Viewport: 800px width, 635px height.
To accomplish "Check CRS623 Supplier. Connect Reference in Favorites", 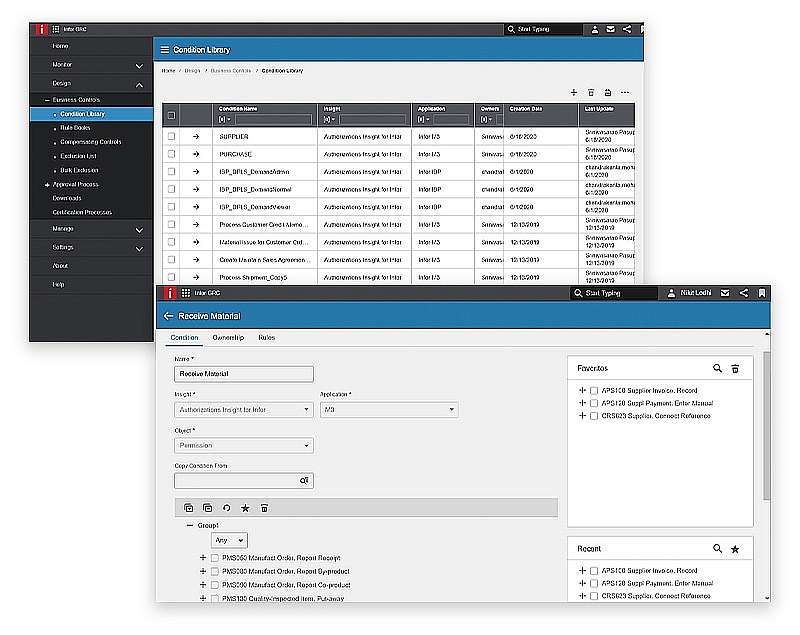I will 594,416.
